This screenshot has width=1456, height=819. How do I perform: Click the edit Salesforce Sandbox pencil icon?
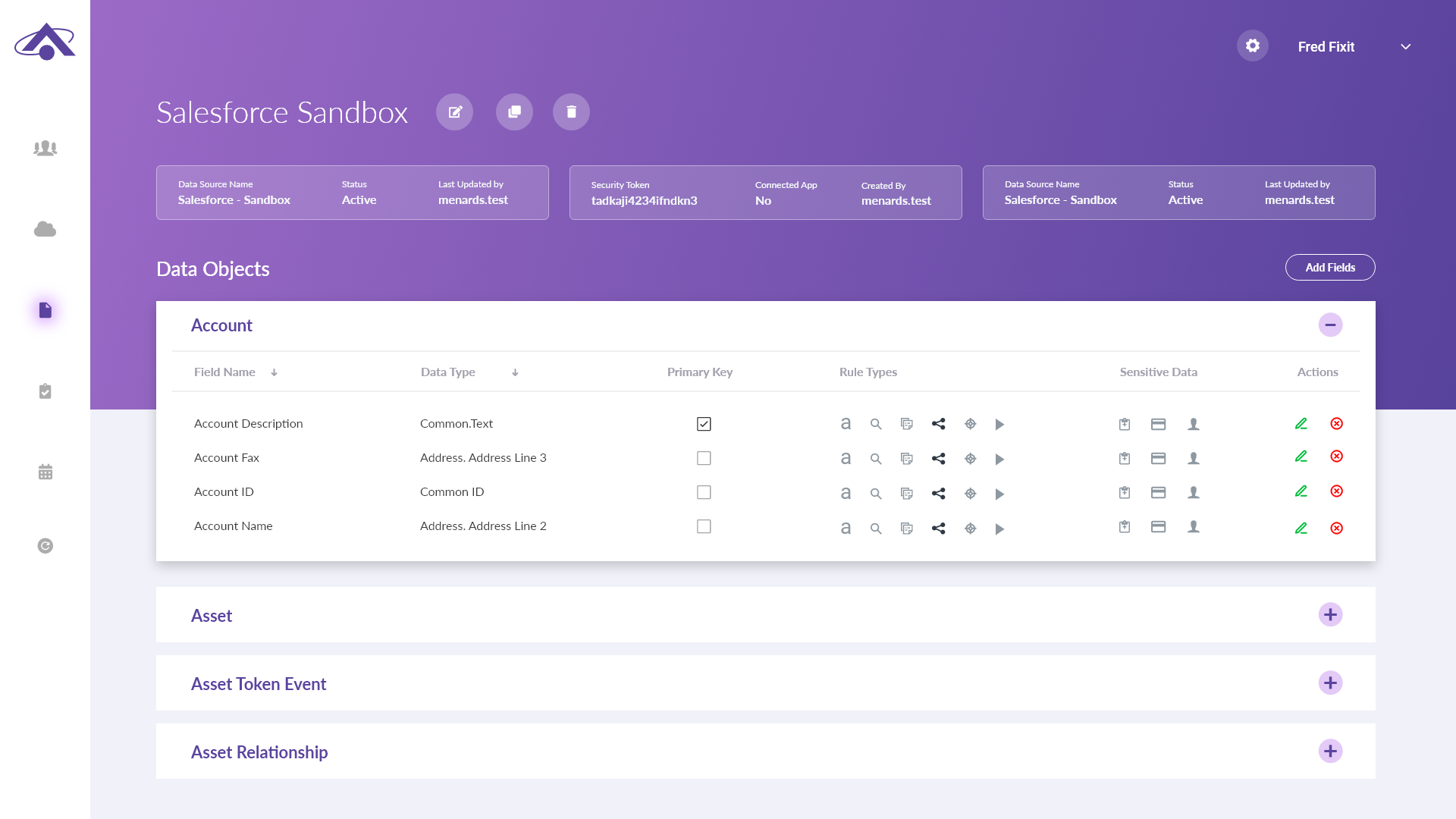click(x=454, y=112)
